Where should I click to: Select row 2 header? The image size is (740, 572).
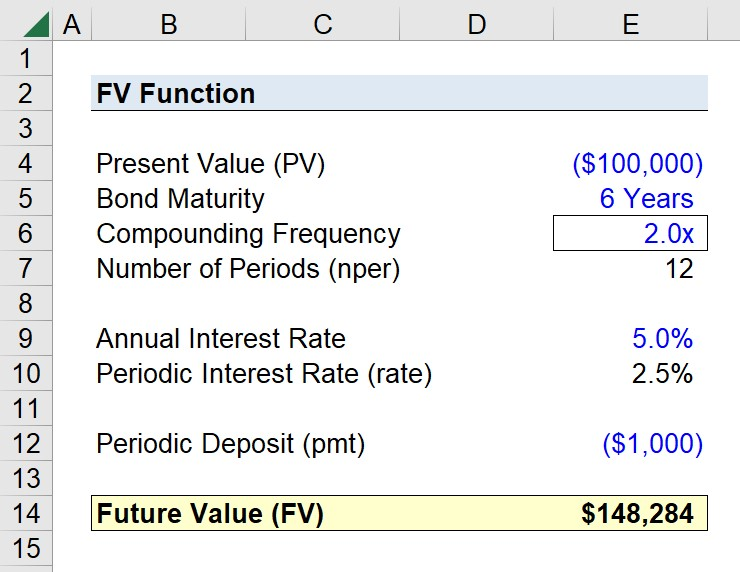25,94
